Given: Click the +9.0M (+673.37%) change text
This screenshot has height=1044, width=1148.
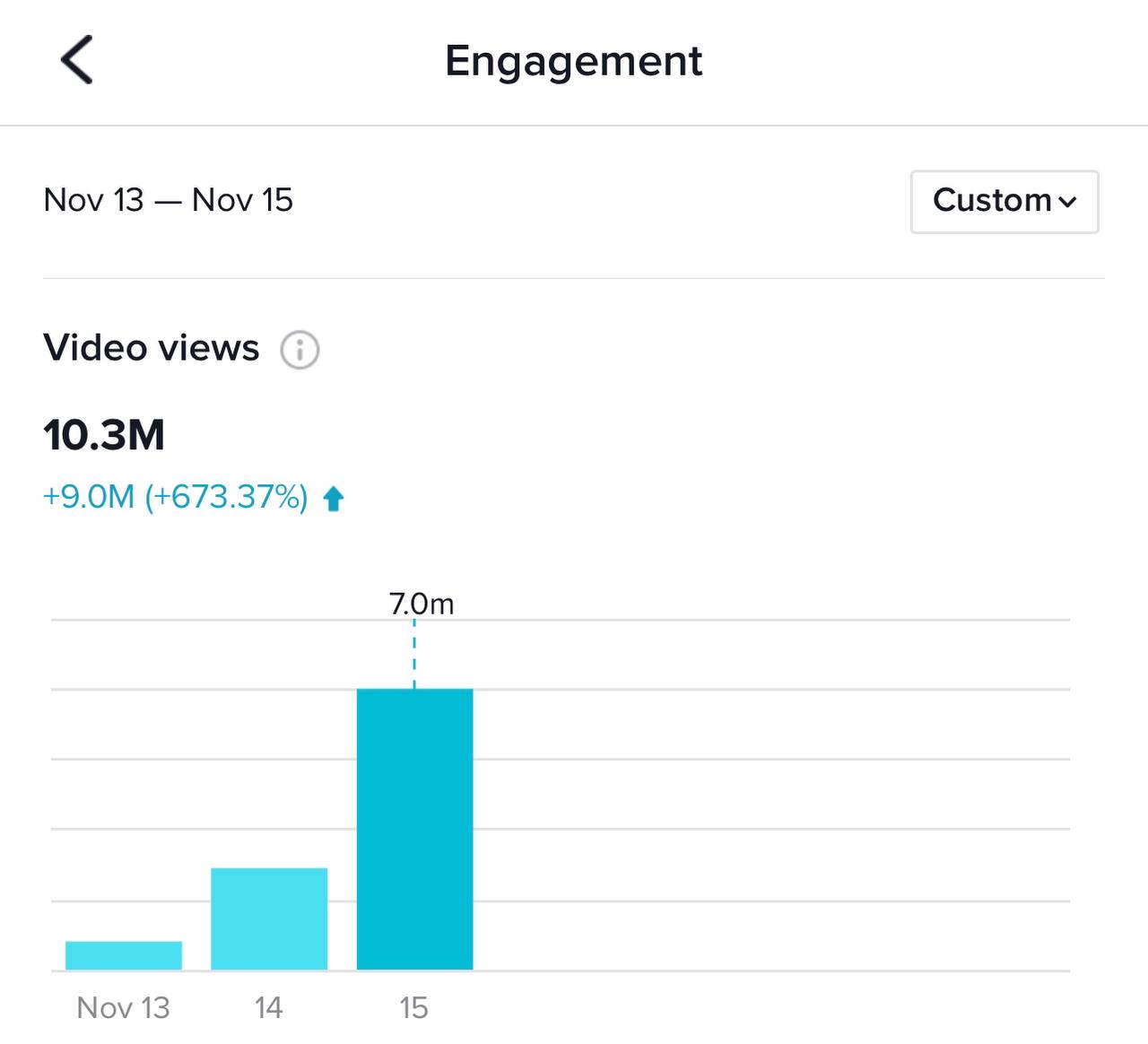Looking at the screenshot, I should [176, 496].
